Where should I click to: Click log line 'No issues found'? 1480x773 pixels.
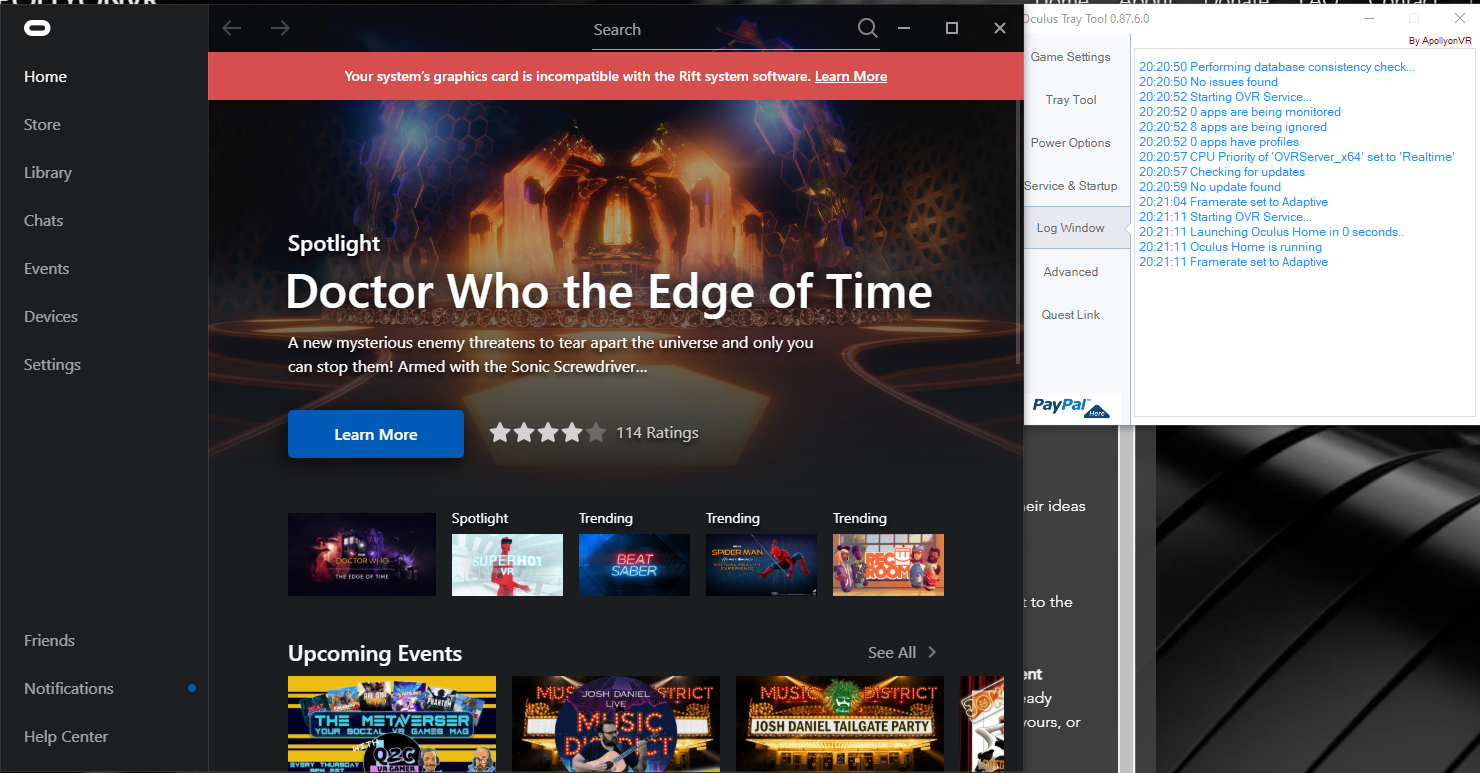pos(1208,82)
